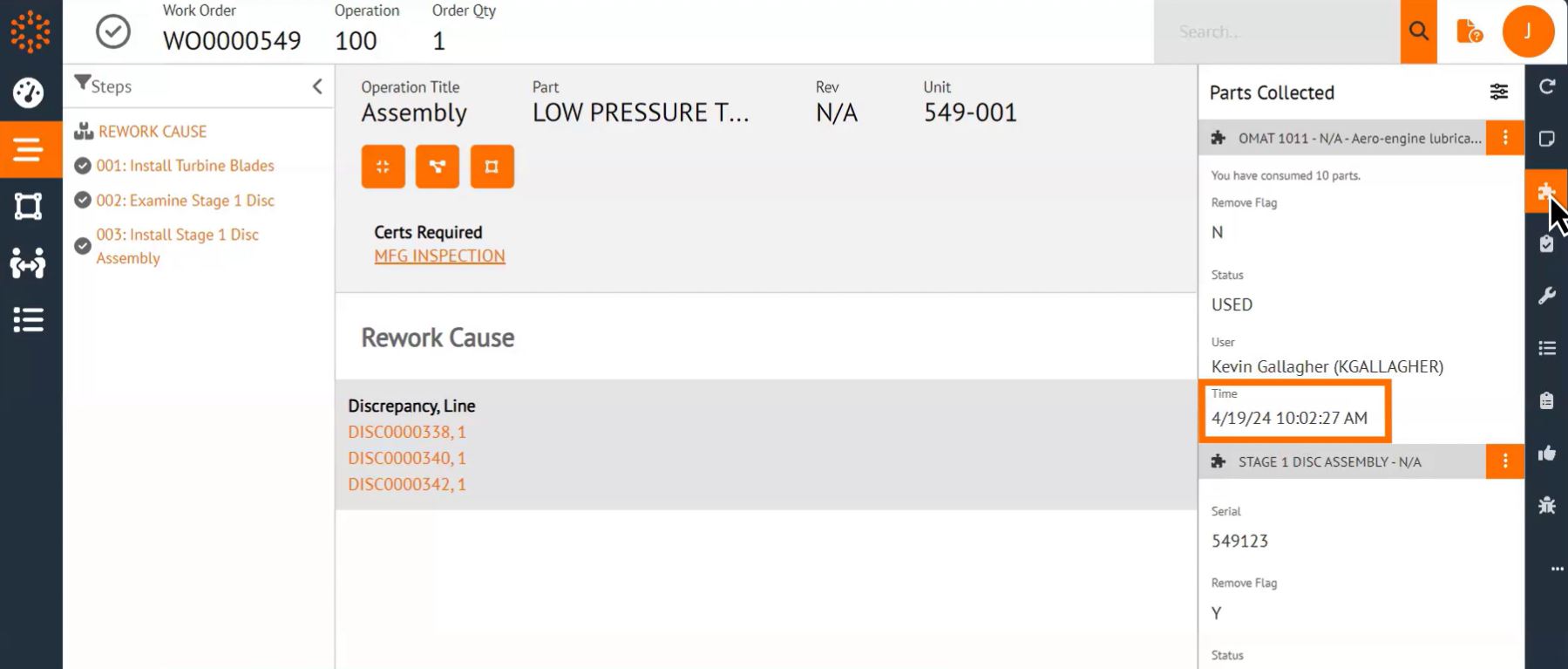Collapse the Steps panel with the chevron

click(316, 86)
